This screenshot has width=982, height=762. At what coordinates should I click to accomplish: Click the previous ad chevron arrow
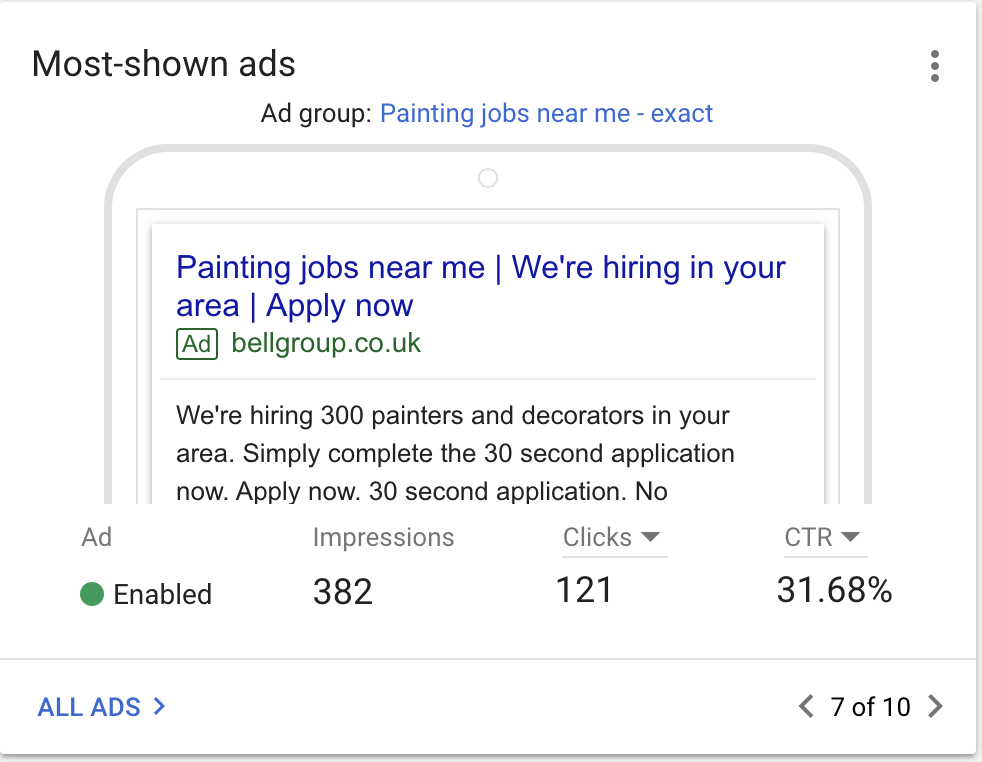[806, 707]
